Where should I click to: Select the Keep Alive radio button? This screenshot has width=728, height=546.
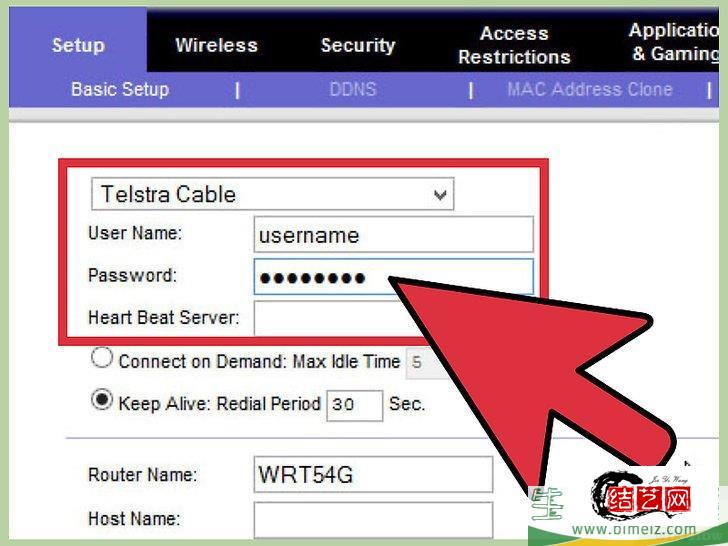[x=102, y=400]
